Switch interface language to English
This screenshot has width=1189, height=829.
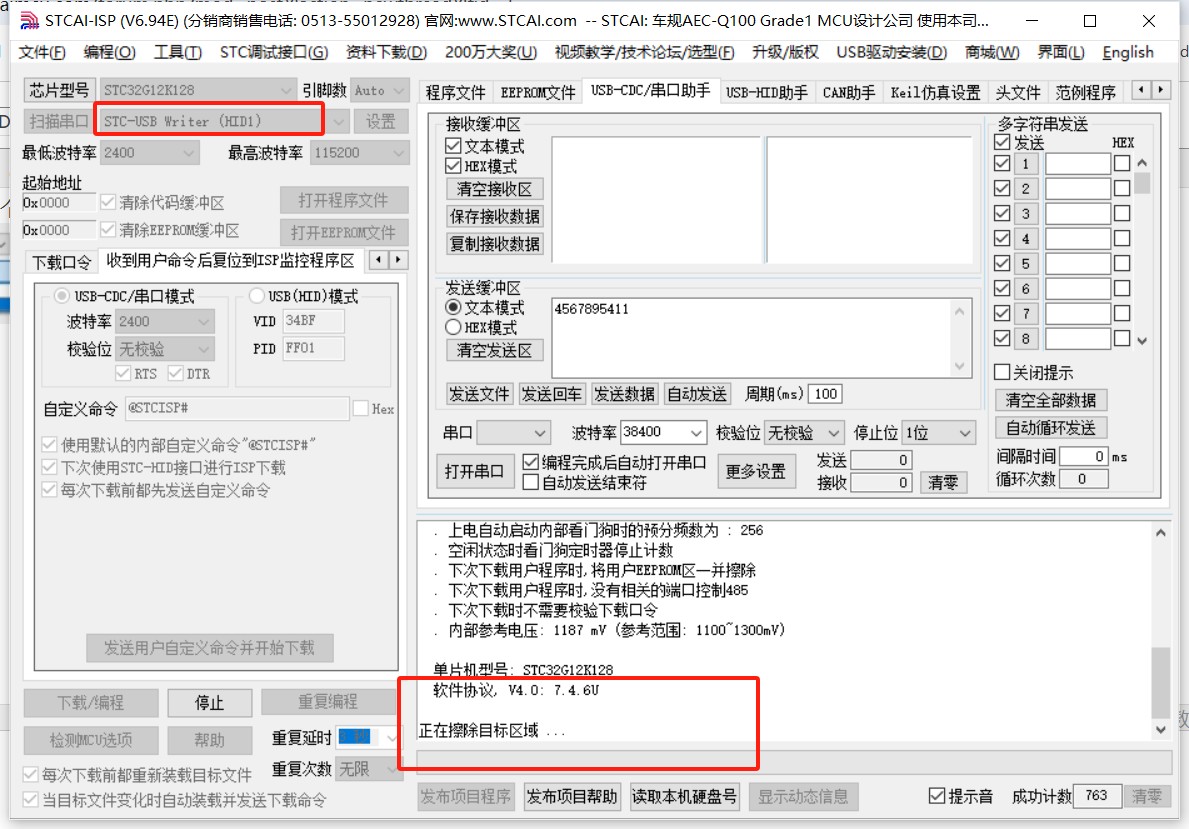coord(1128,52)
